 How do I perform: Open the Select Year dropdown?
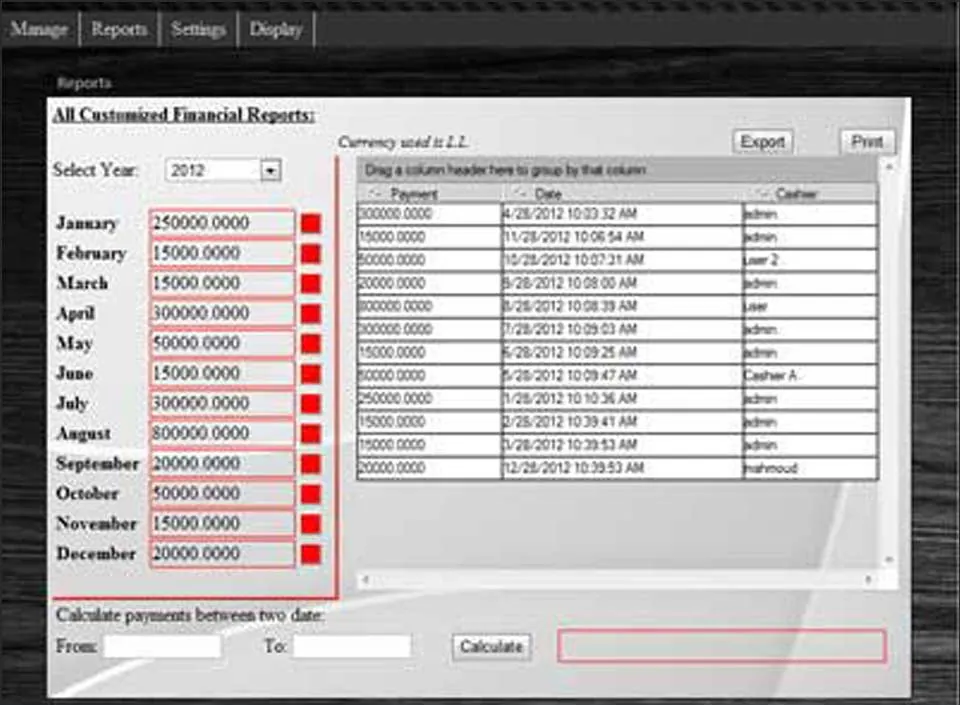pos(269,169)
